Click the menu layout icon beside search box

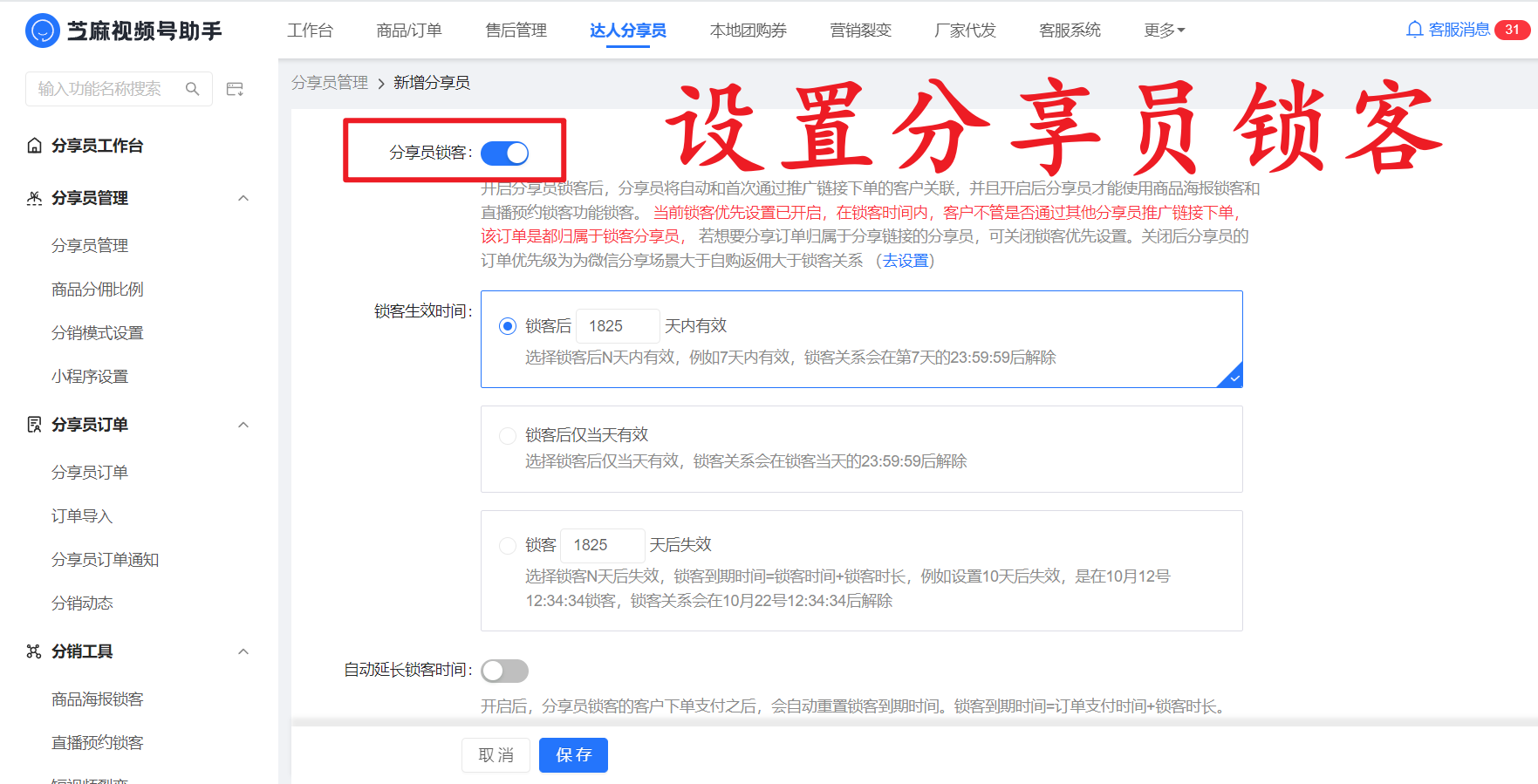(x=235, y=89)
